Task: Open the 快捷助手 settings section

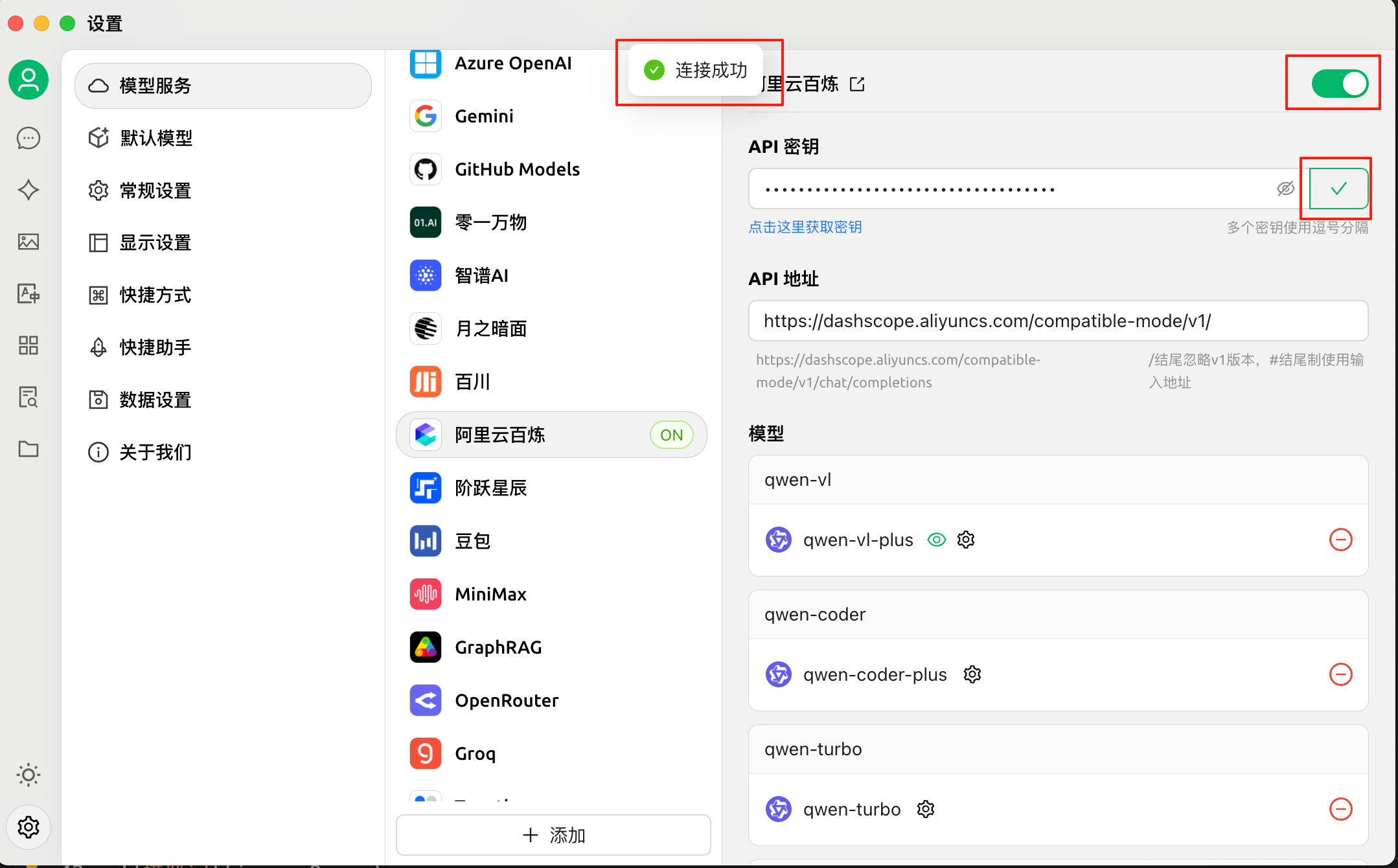Action: [223, 348]
